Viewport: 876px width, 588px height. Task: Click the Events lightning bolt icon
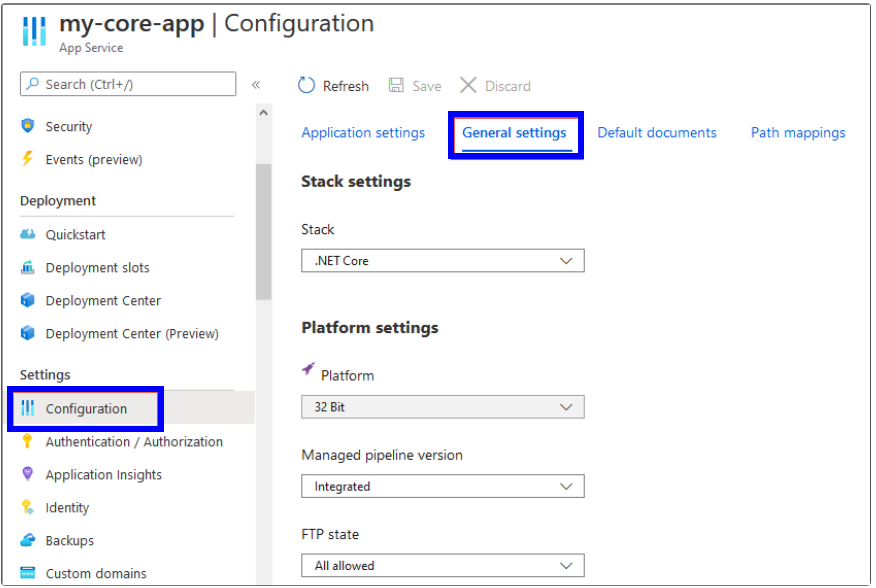27,159
